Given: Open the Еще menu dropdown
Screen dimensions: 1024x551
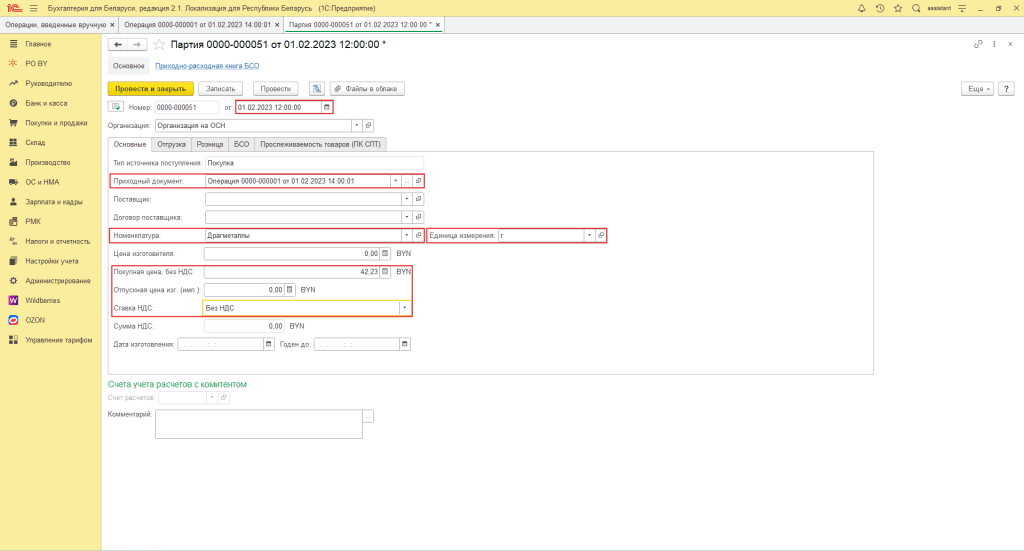Looking at the screenshot, I should (977, 88).
